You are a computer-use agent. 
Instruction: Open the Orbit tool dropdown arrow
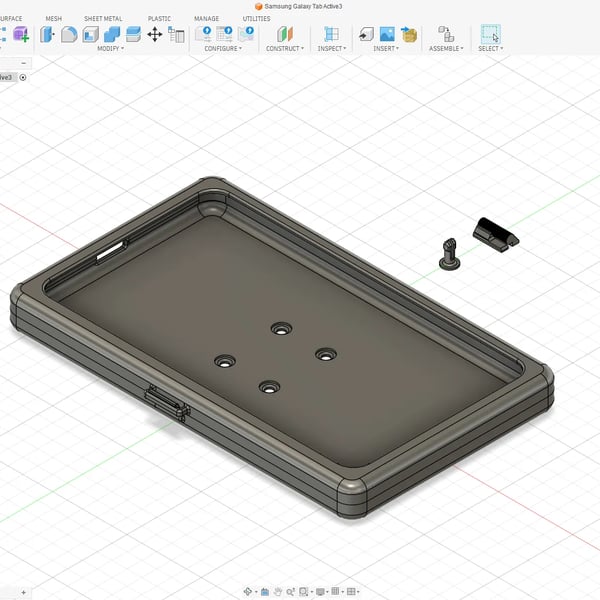[x=254, y=592]
